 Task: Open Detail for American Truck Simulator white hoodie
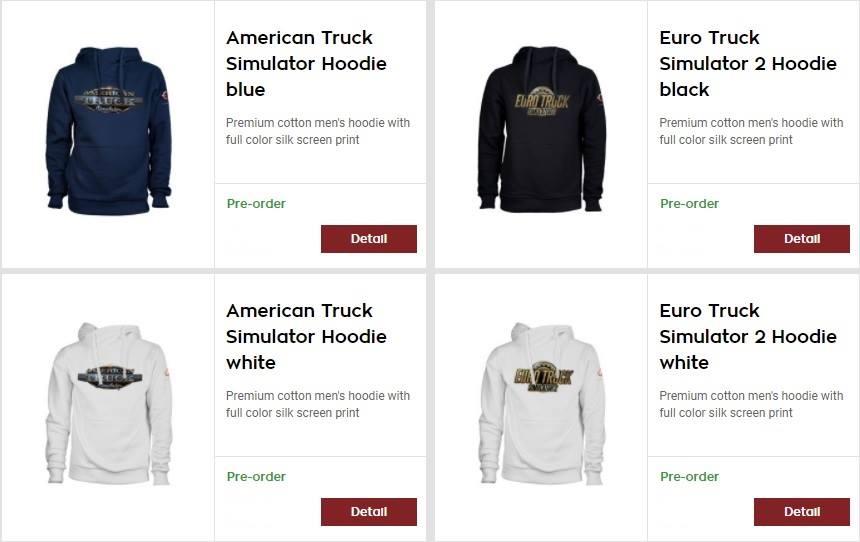coord(369,512)
